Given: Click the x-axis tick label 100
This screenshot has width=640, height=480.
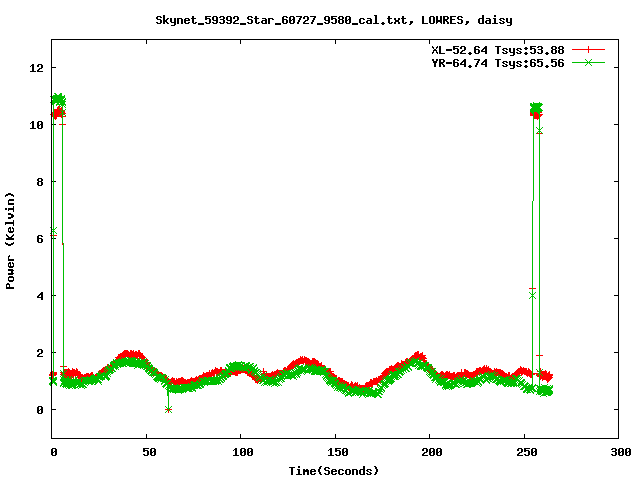Looking at the screenshot, I should click(x=243, y=452).
